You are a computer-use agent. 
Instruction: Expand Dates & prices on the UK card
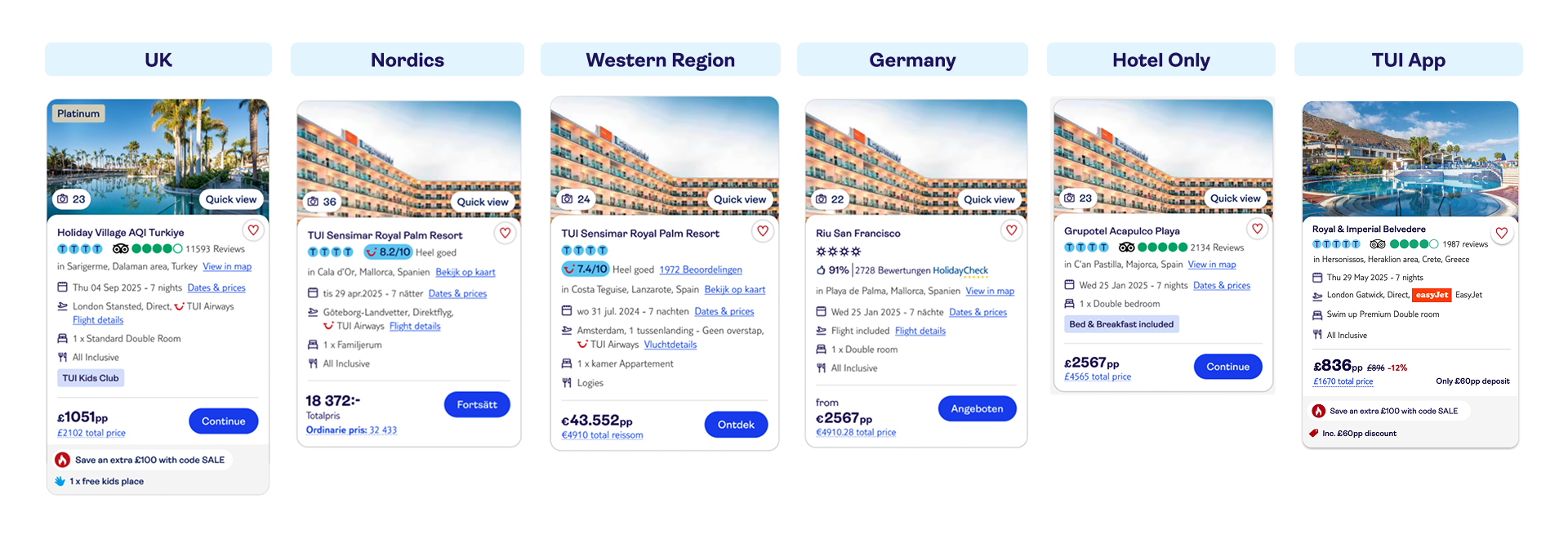(216, 287)
